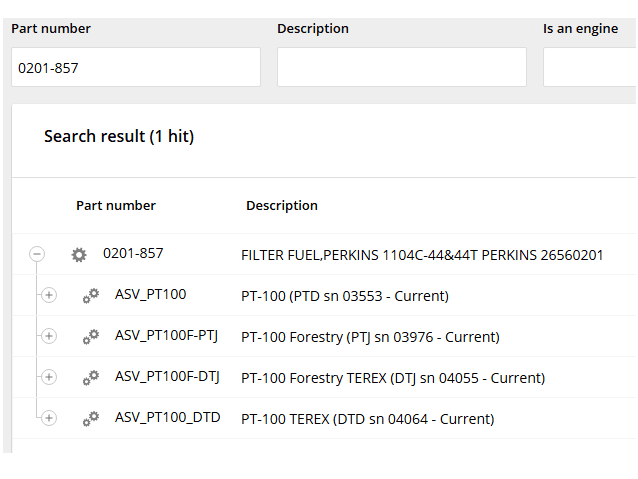This screenshot has width=638, height=479.
Task: Expand the ASV_PT100_DTD tree node
Action: coord(49,418)
